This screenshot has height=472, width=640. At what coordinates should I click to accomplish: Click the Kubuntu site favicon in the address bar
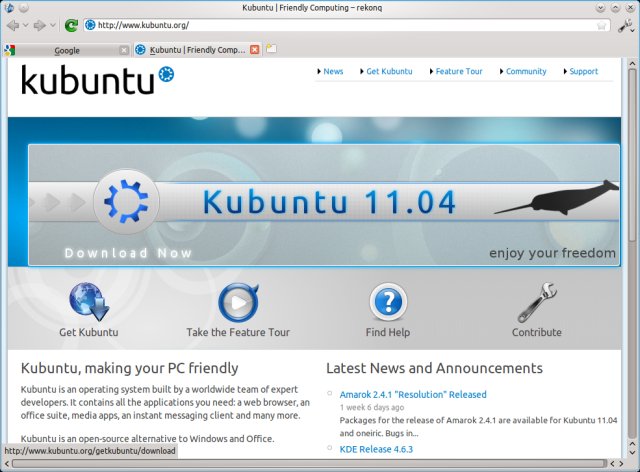click(x=90, y=25)
